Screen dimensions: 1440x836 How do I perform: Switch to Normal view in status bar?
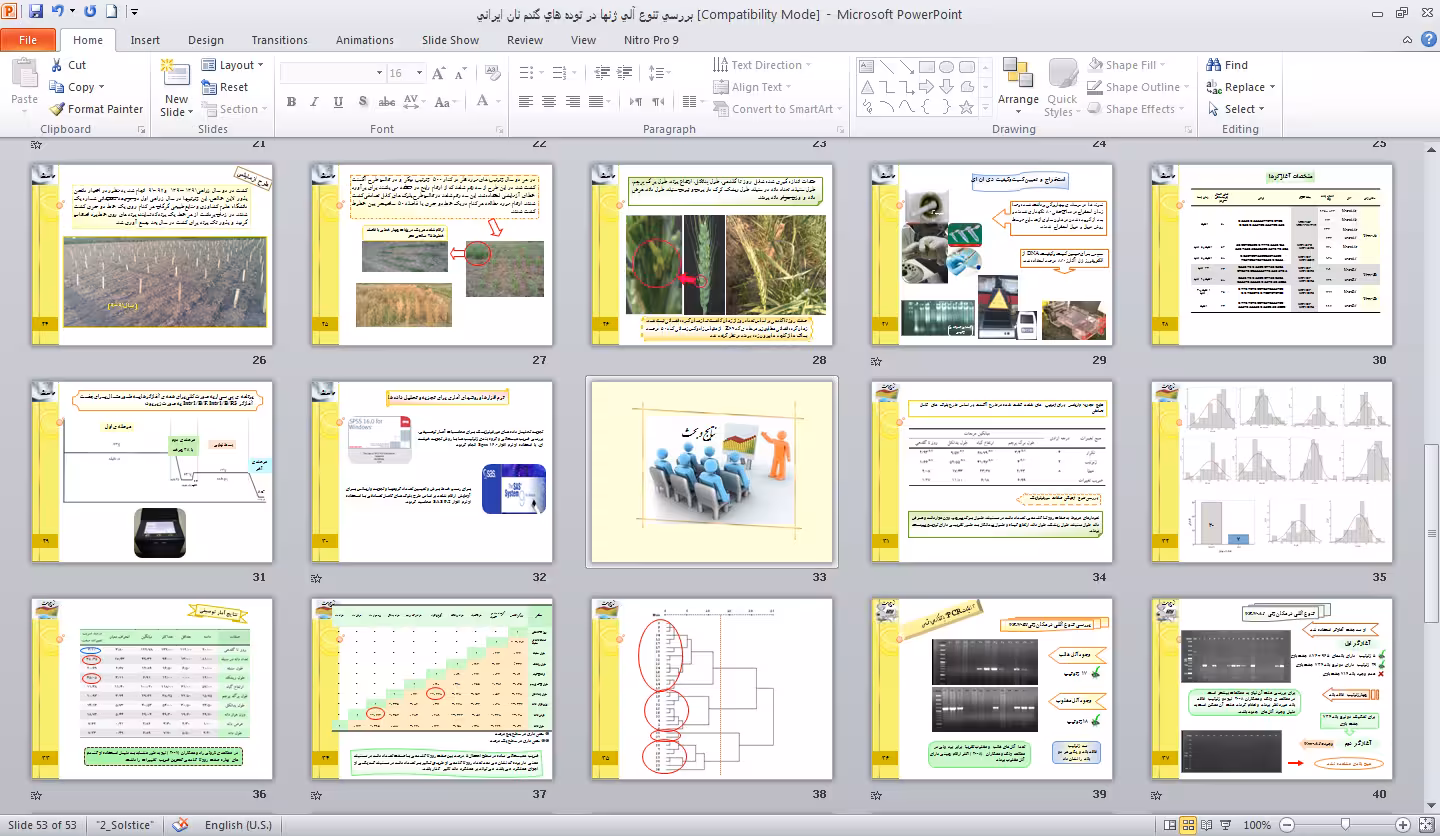click(x=1168, y=825)
